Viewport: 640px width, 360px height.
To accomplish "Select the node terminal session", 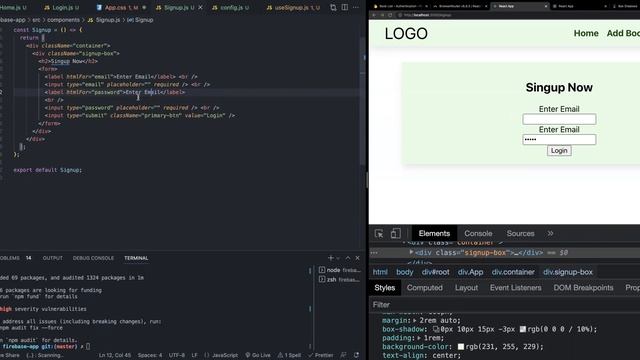I will (x=340, y=270).
